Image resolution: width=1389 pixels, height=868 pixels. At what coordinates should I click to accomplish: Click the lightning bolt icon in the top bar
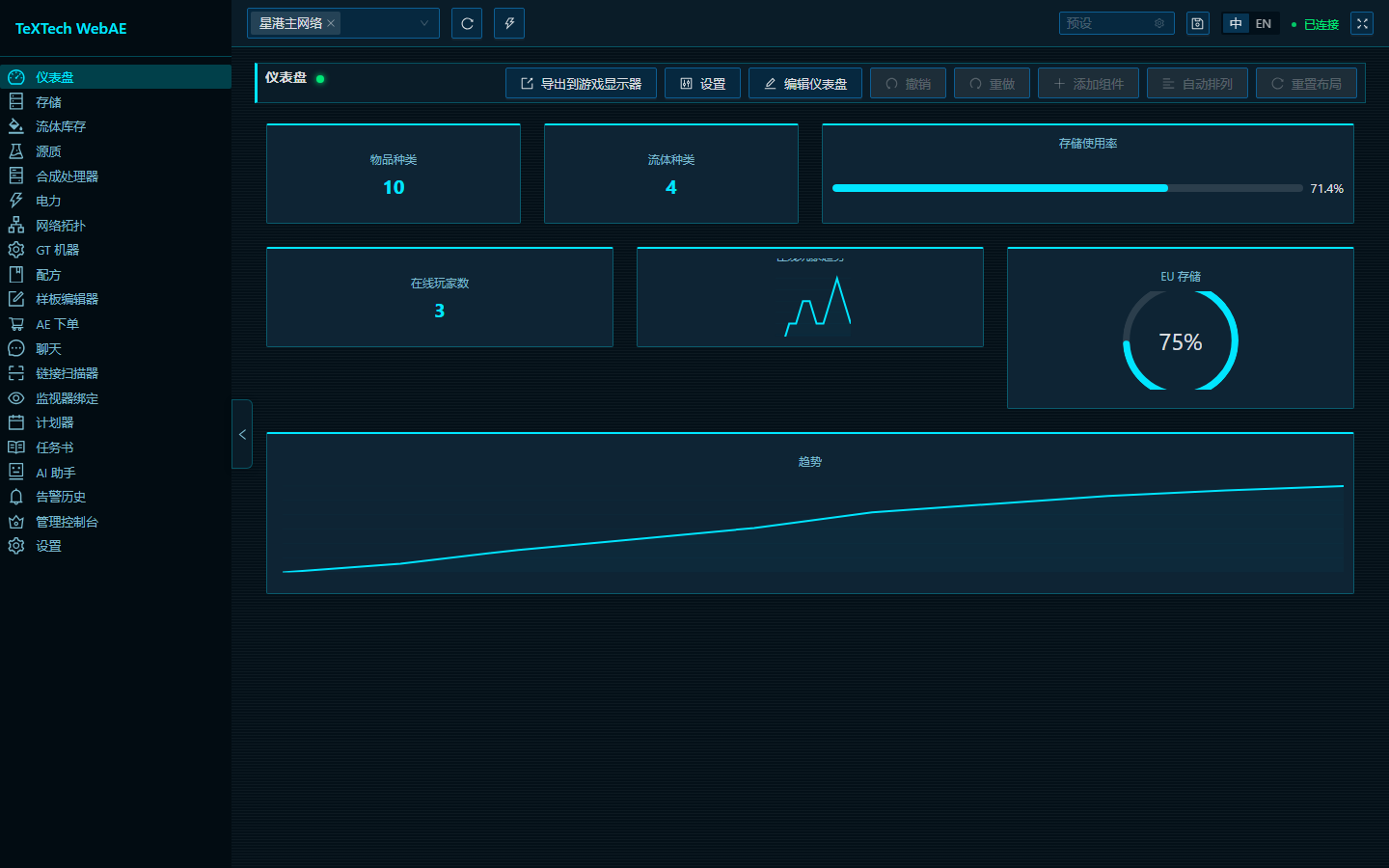coord(509,23)
